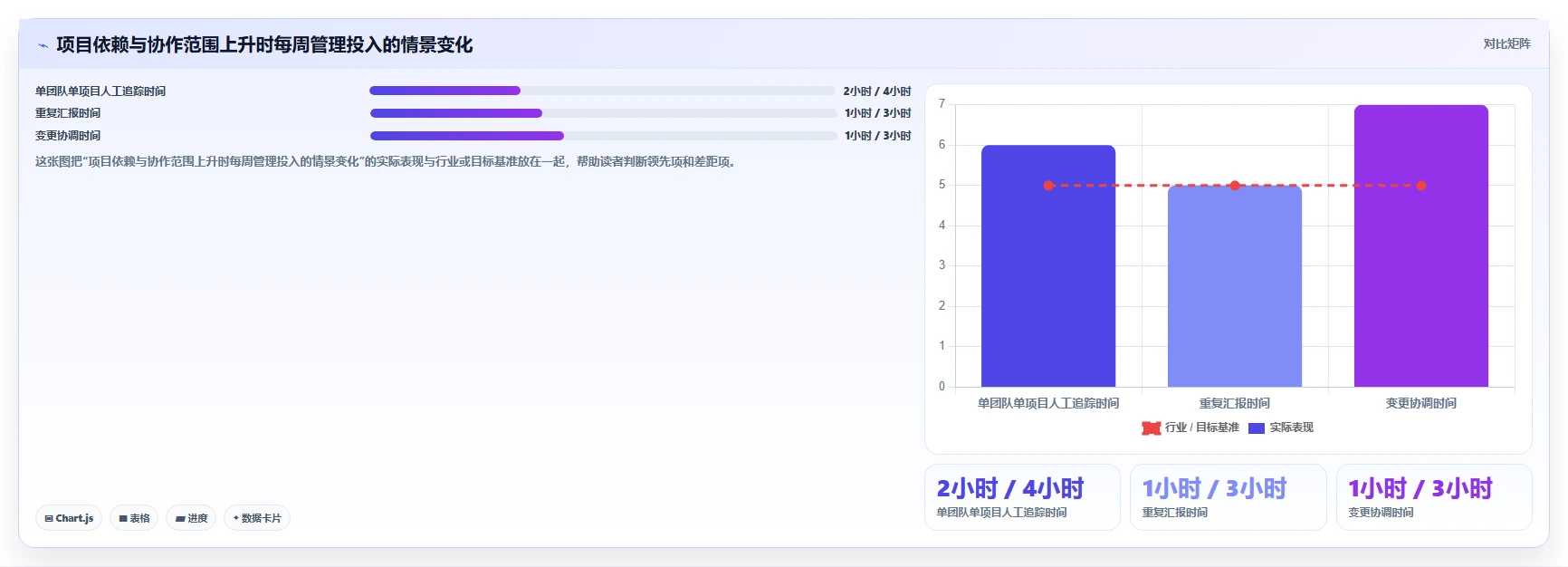Click benchmark point above 重复汇报时间 bar
Image resolution: width=1568 pixels, height=567 pixels.
click(1235, 186)
